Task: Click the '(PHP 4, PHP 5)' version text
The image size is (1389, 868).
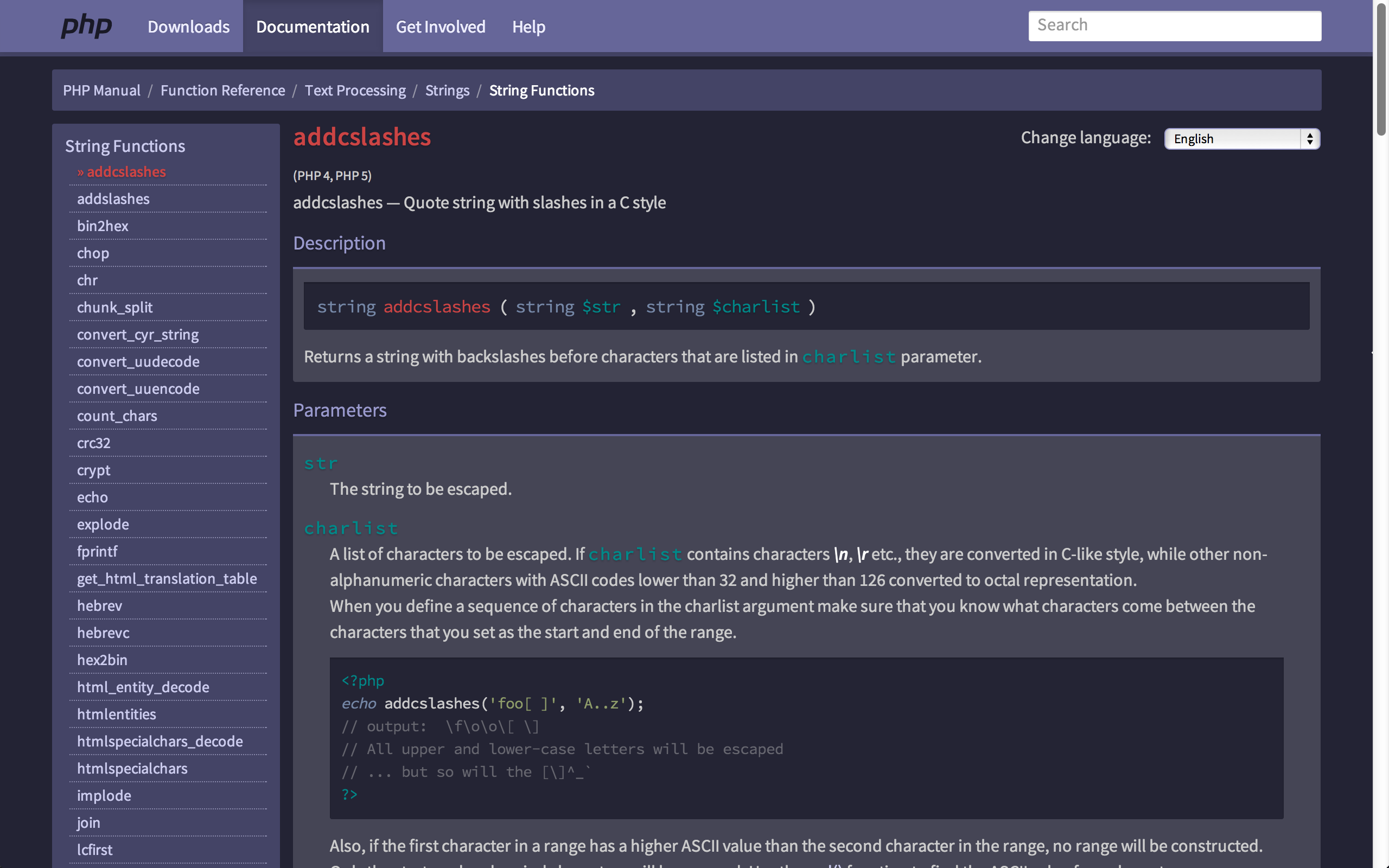Action: (x=332, y=176)
